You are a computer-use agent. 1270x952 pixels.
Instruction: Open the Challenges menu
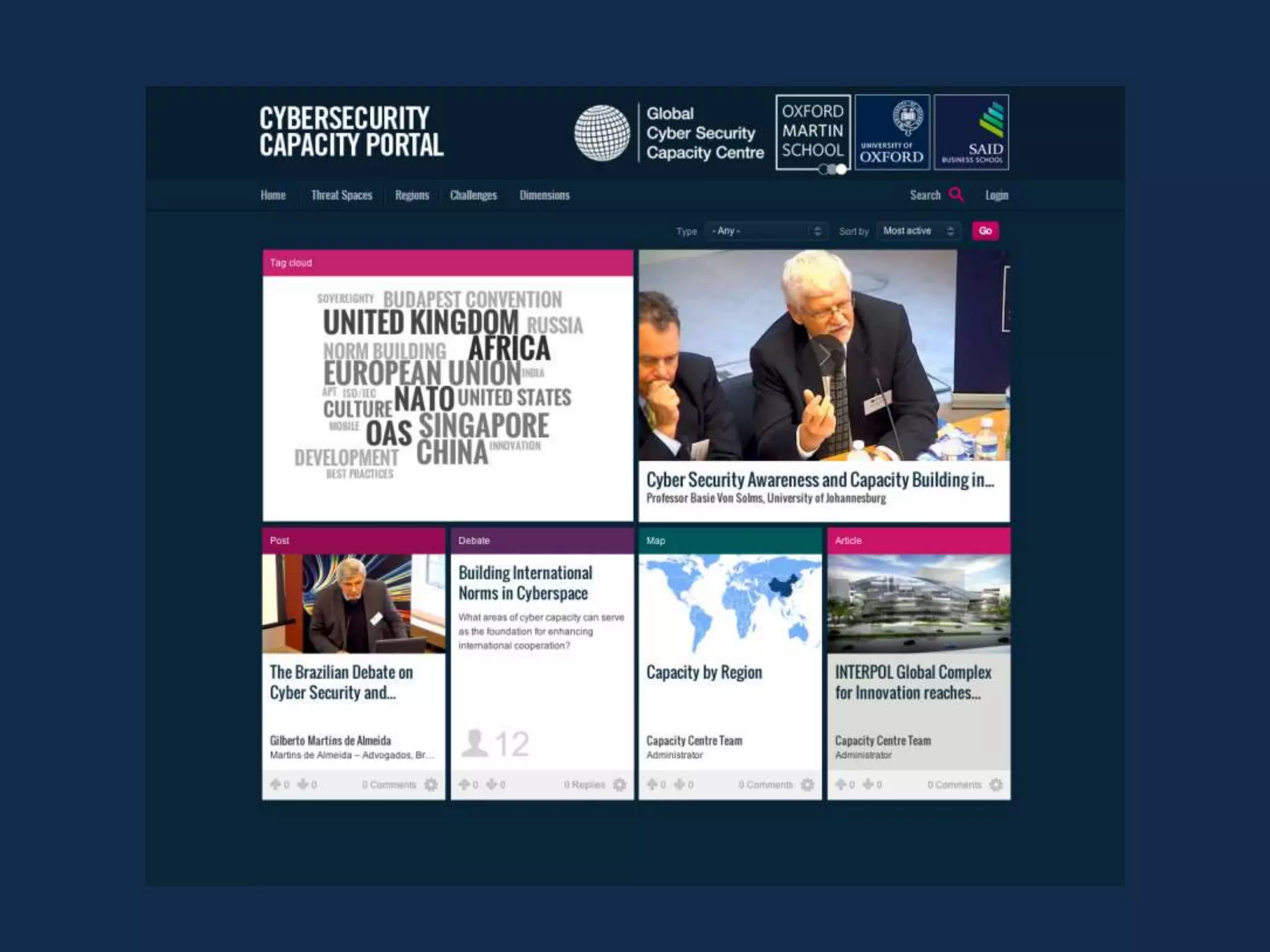(473, 195)
